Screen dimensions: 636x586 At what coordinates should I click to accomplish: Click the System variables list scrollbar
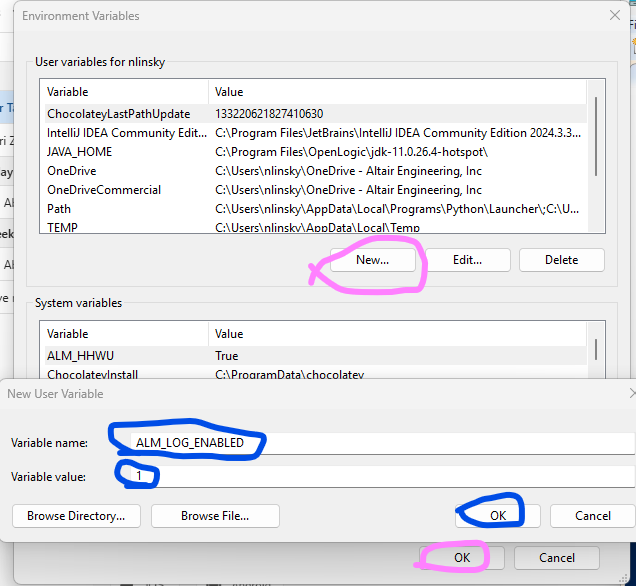[596, 350]
